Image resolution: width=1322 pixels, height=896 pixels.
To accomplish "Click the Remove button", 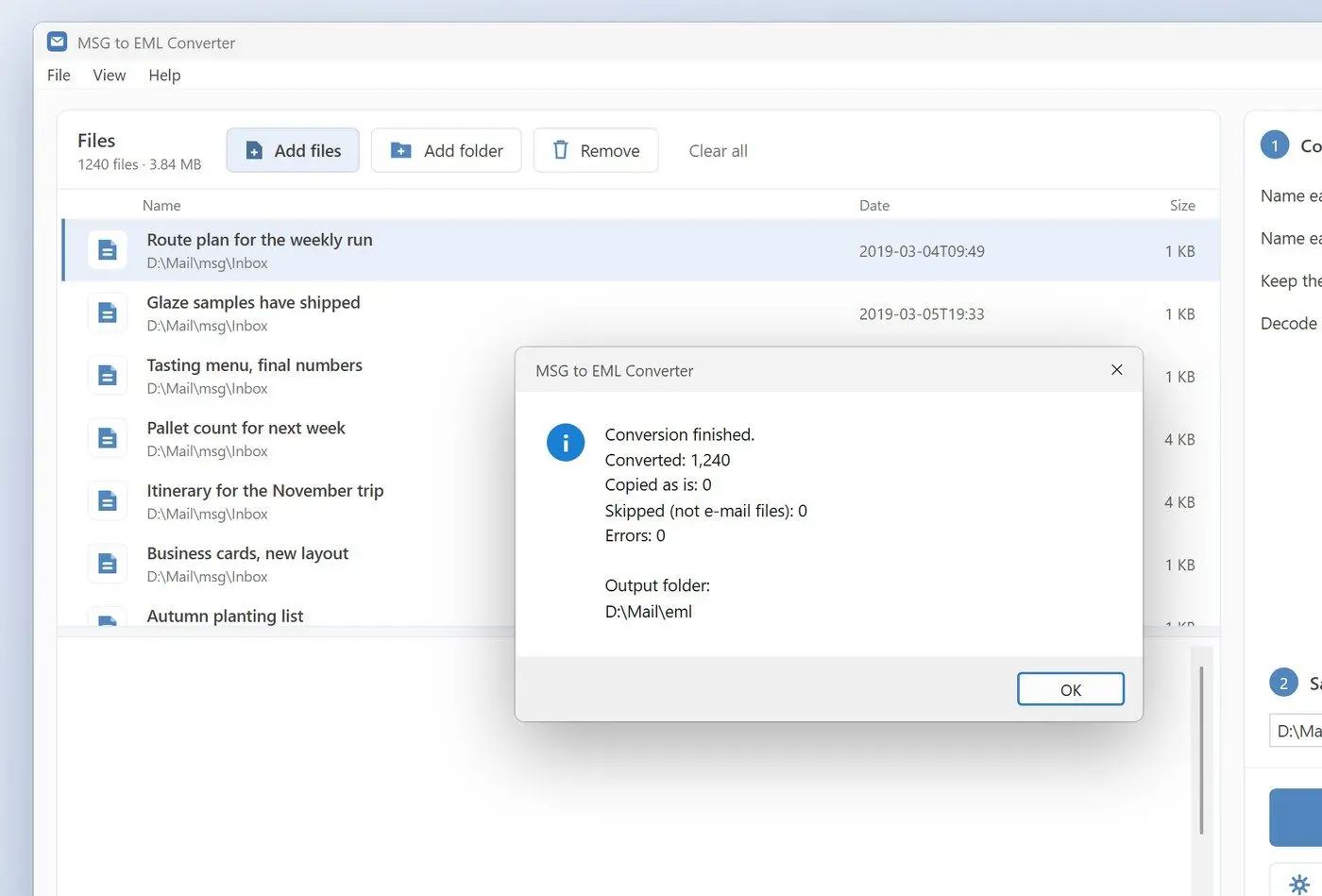I will click(x=596, y=150).
